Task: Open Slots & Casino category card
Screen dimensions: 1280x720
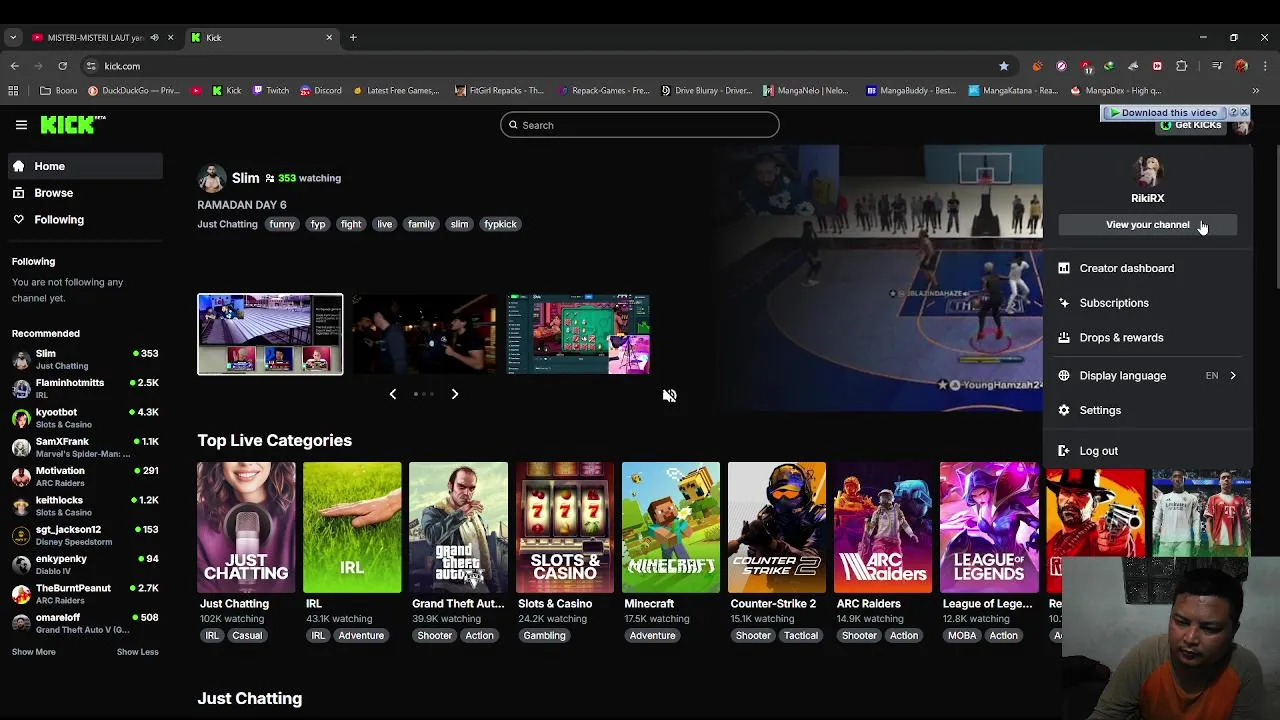Action: point(564,527)
